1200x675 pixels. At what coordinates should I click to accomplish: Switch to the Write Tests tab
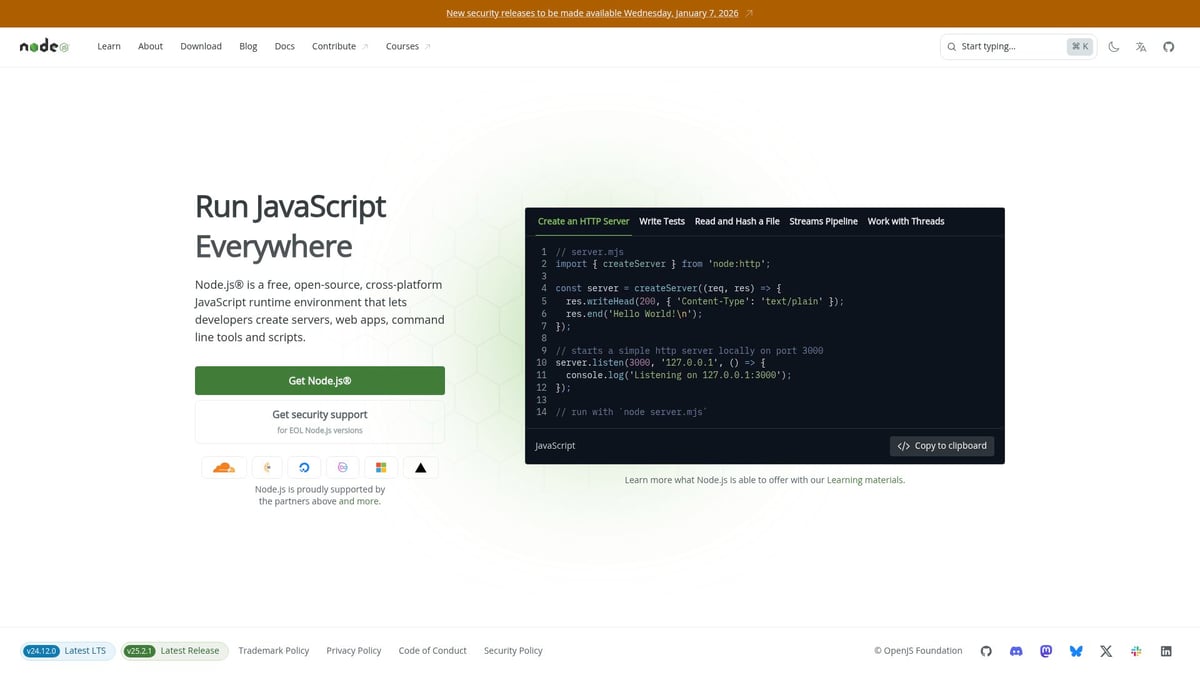click(x=662, y=221)
